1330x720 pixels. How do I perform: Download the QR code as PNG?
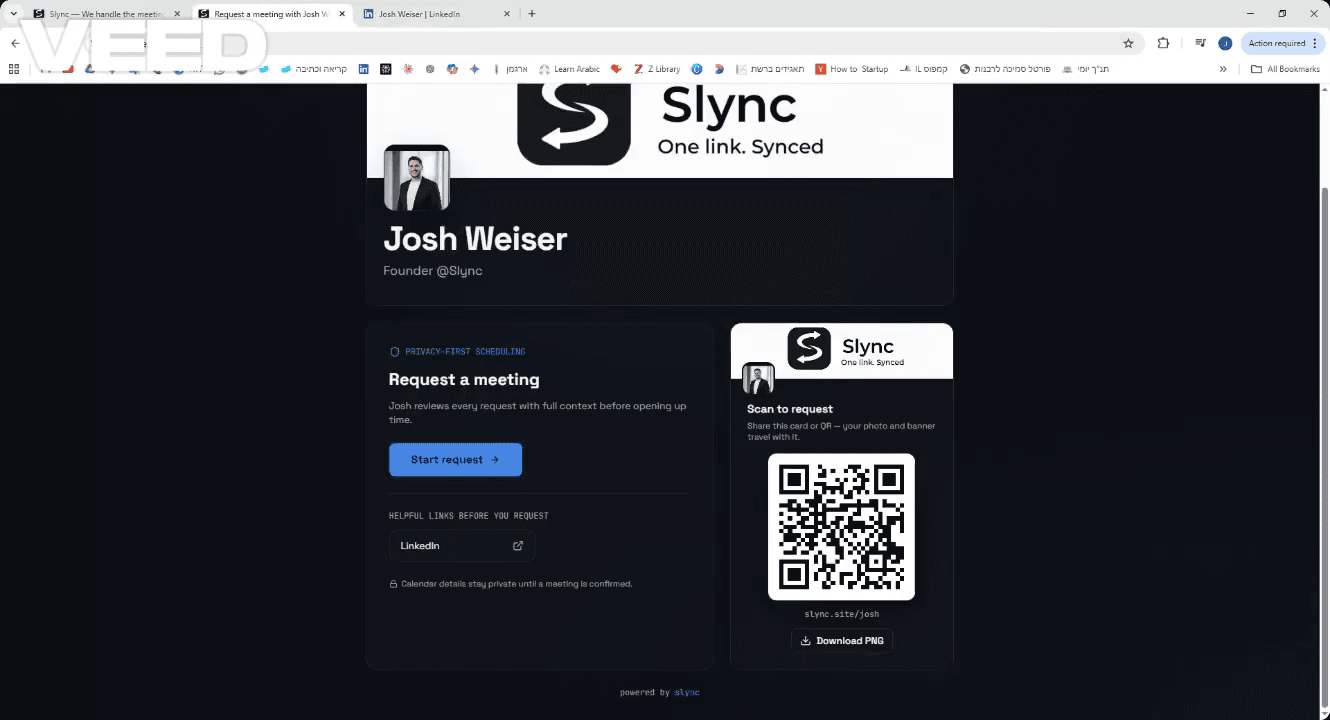[x=841, y=641]
